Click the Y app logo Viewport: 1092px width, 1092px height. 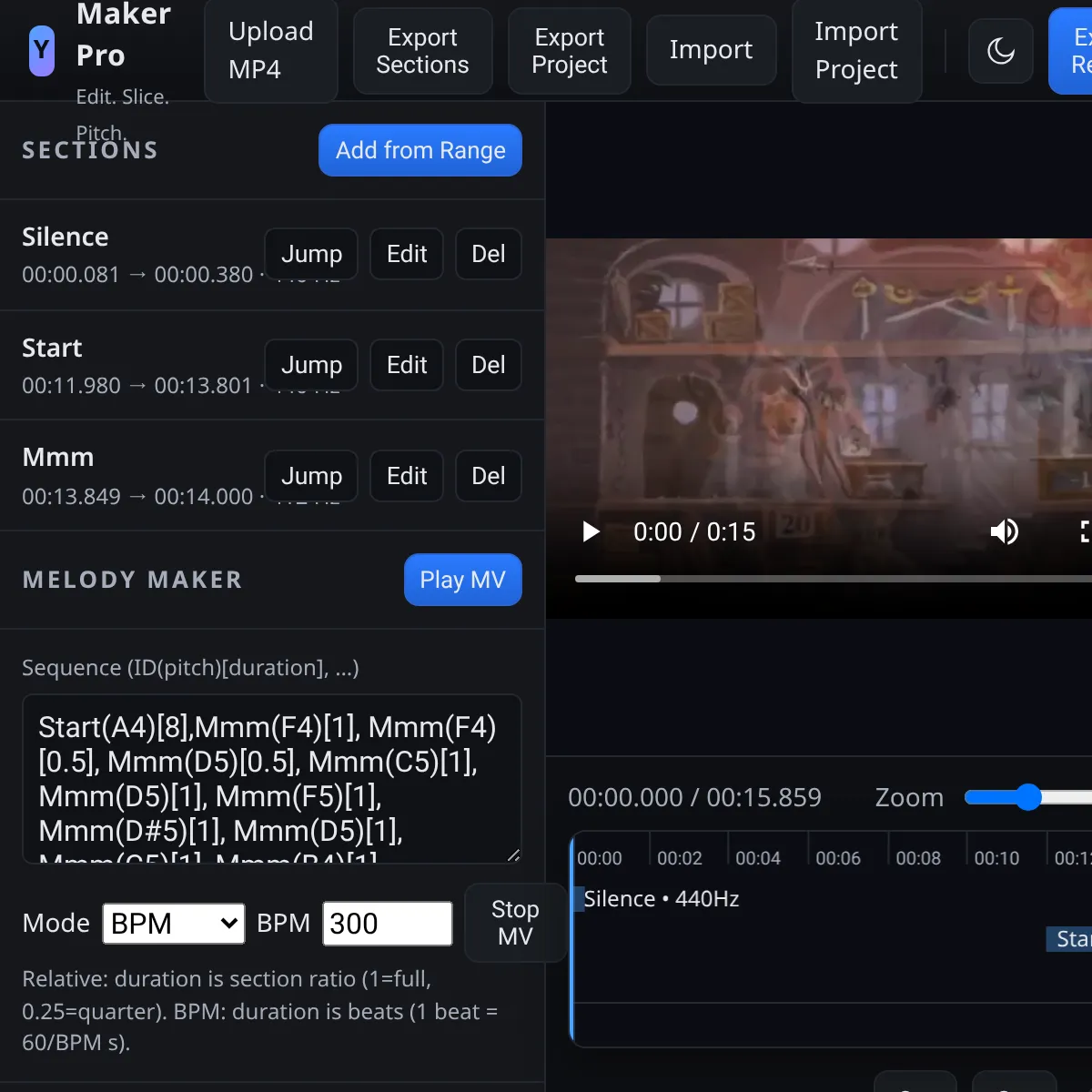point(42,50)
